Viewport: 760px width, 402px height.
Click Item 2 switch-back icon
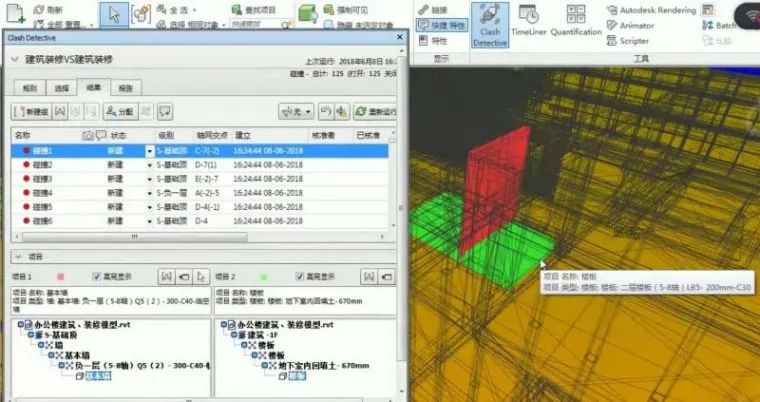(x=386, y=277)
